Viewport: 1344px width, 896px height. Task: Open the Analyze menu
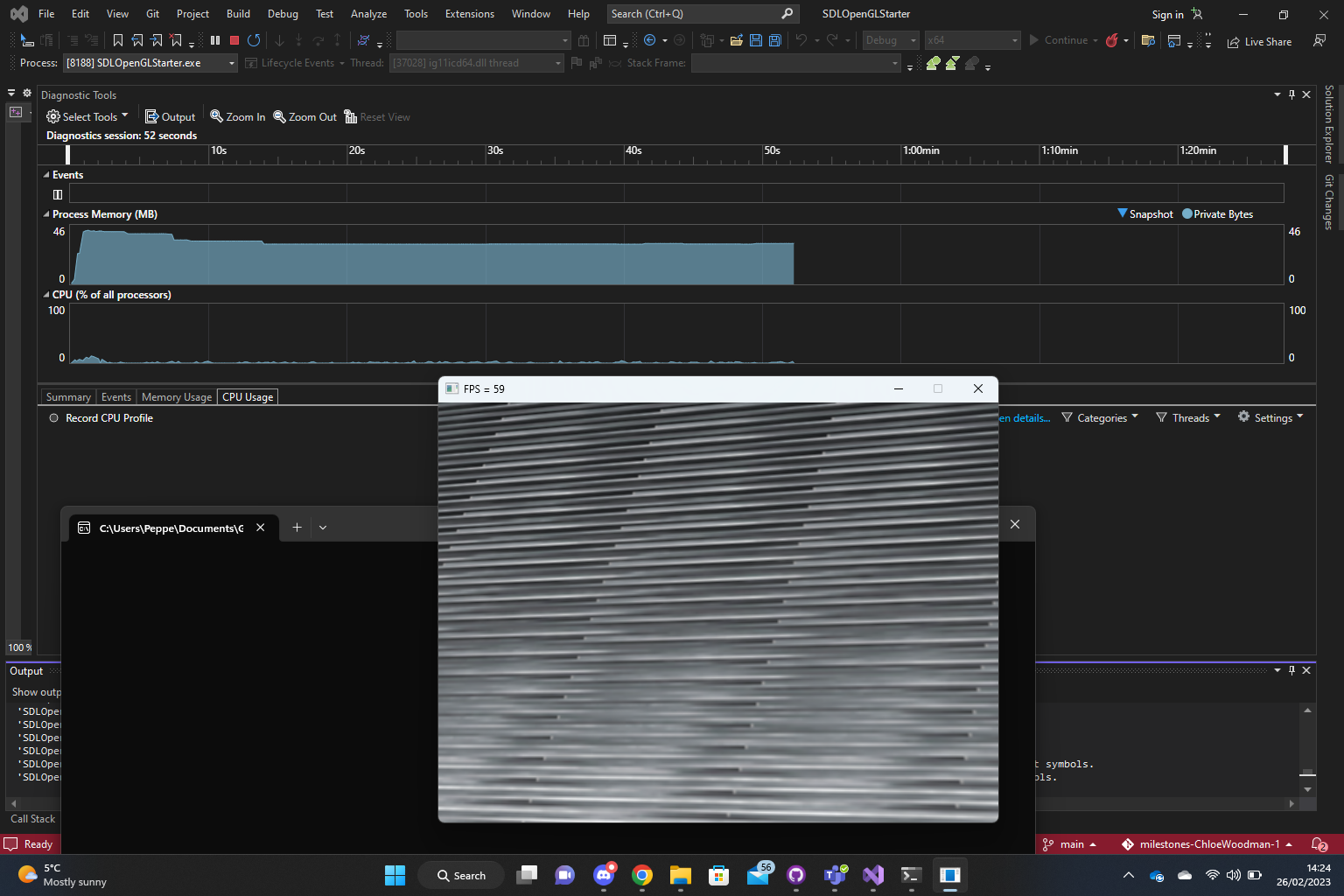(368, 14)
